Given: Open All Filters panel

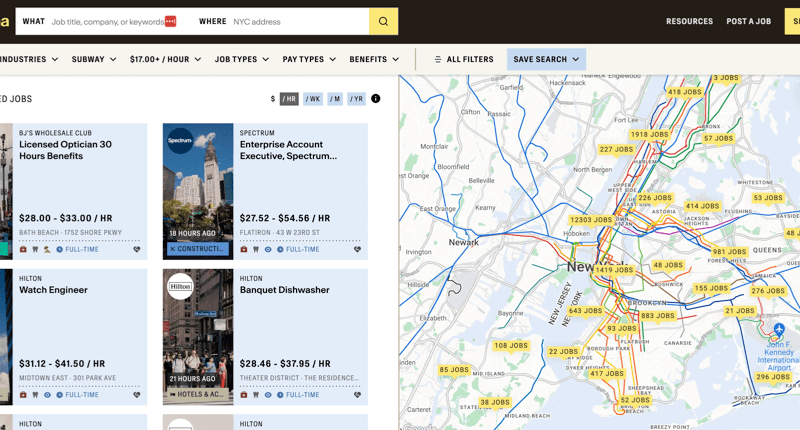Looking at the screenshot, I should click(x=463, y=60).
